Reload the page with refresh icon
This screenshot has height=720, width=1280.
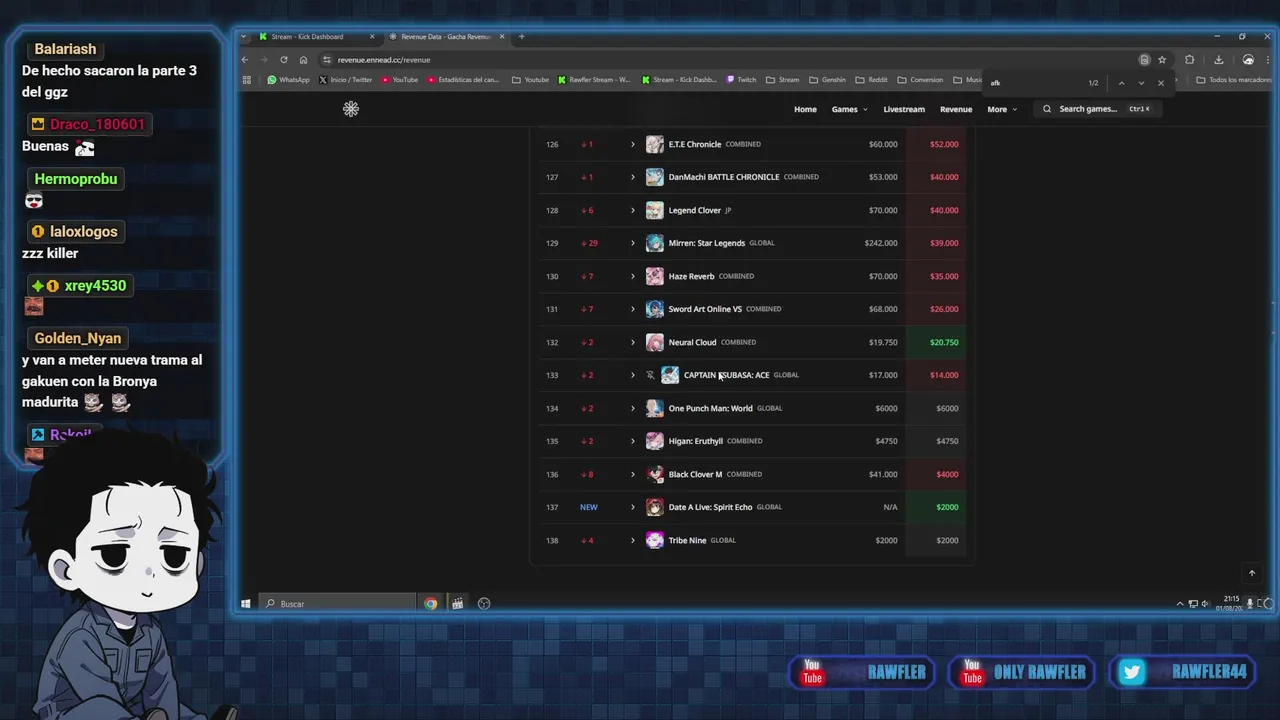[x=284, y=59]
